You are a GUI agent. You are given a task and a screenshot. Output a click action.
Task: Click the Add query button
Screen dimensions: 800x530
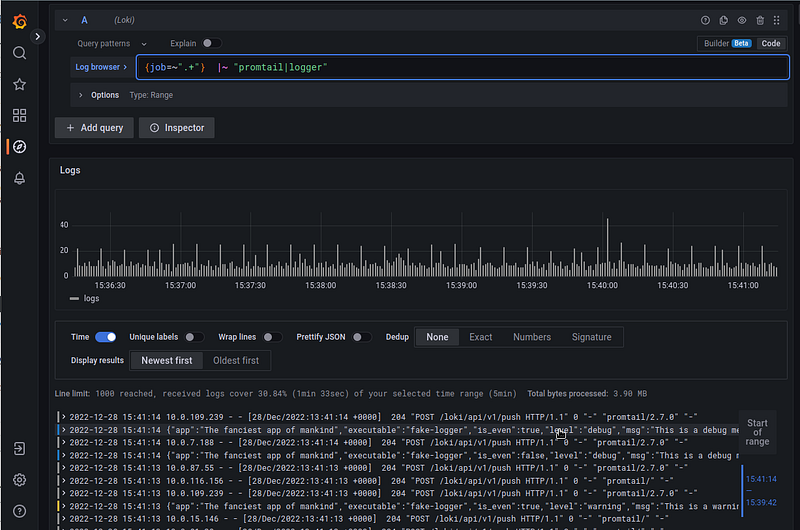pos(94,128)
